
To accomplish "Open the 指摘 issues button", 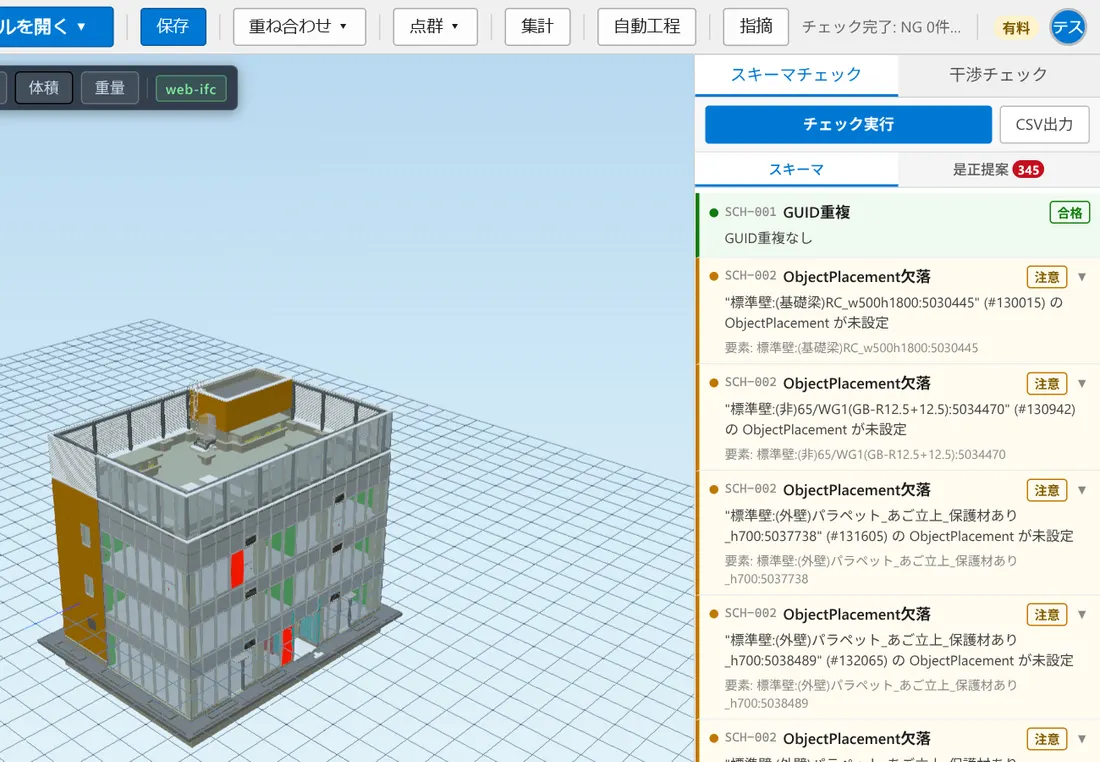I will point(756,27).
